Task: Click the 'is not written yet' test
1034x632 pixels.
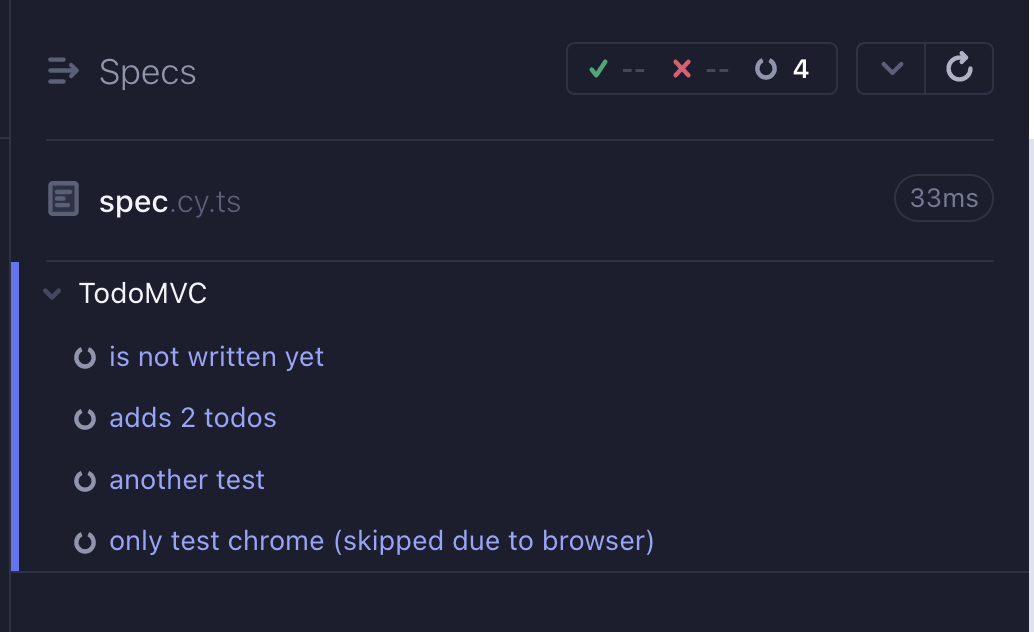Action: tap(216, 357)
